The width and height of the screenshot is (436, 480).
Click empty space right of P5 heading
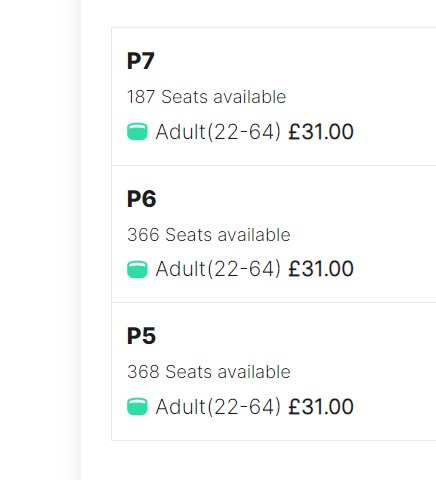[x=293, y=336]
